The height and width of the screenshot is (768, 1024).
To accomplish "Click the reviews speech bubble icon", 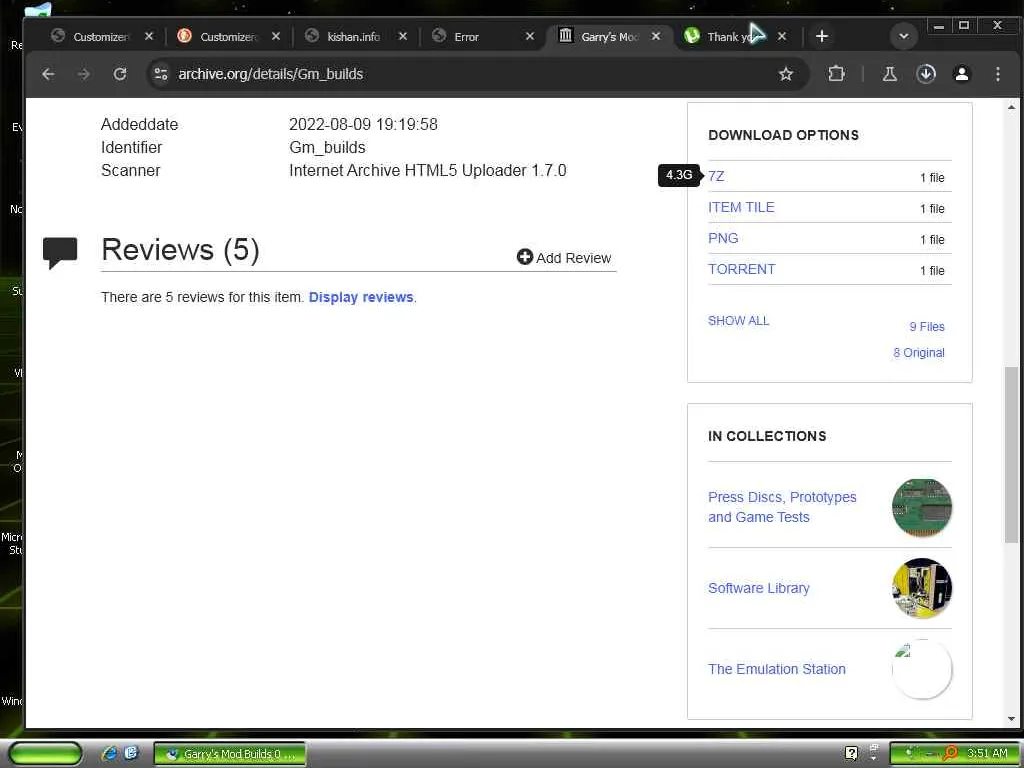I will pos(60,253).
